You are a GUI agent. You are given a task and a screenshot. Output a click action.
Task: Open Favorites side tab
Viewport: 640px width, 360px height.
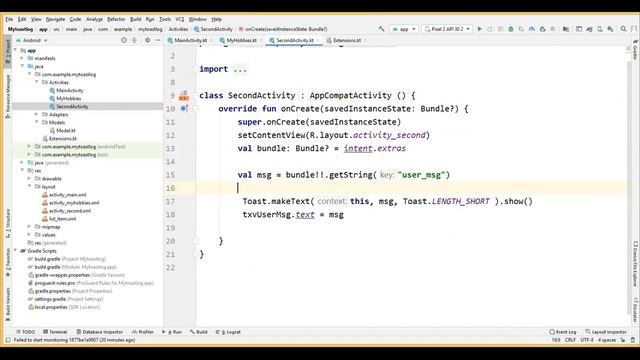point(7,263)
